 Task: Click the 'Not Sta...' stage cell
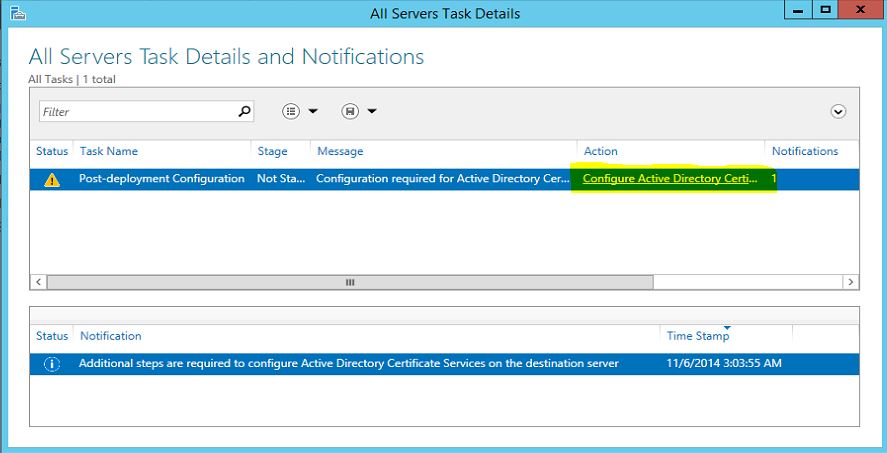point(281,179)
